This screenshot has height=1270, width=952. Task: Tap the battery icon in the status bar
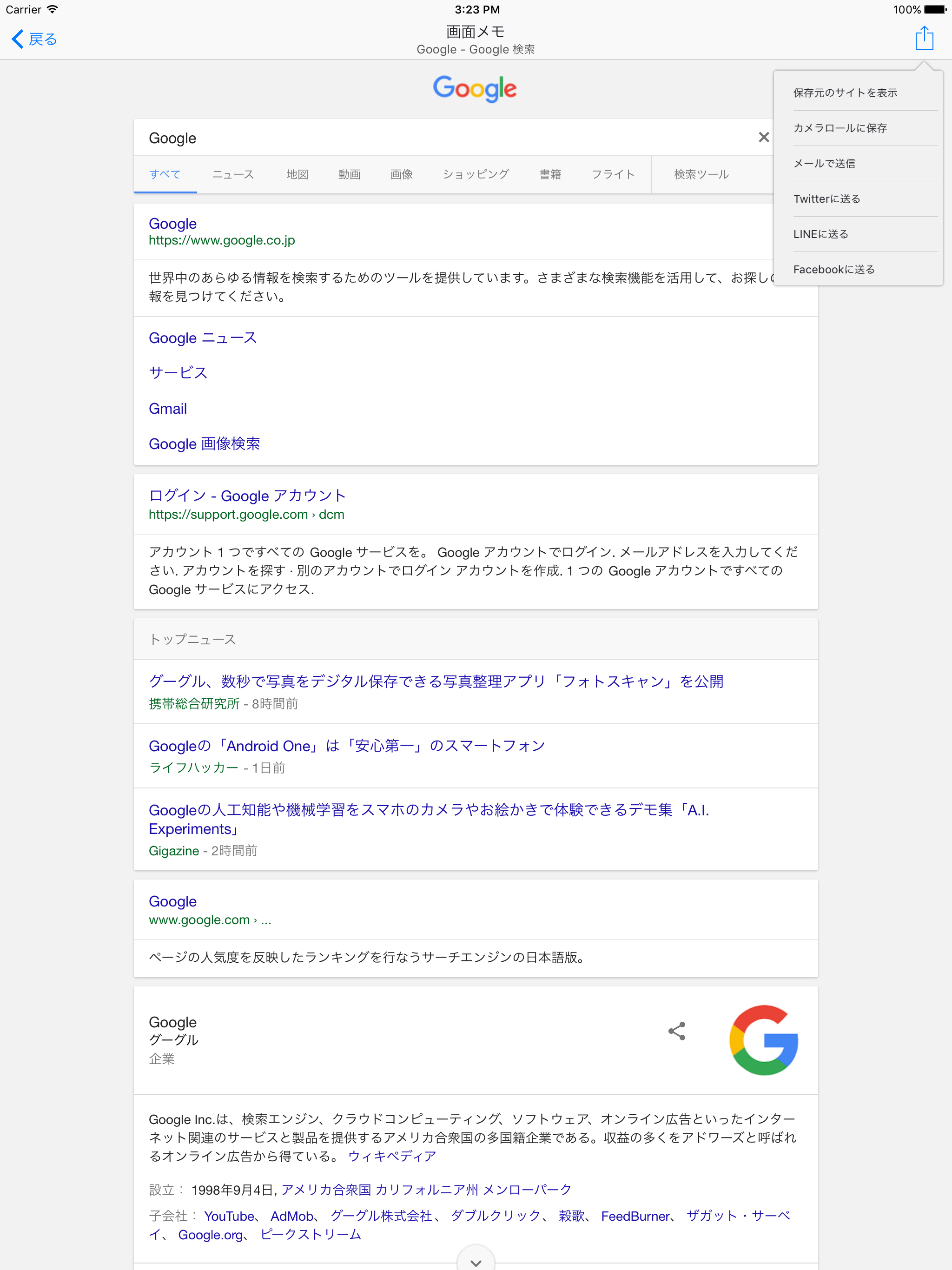tap(935, 9)
